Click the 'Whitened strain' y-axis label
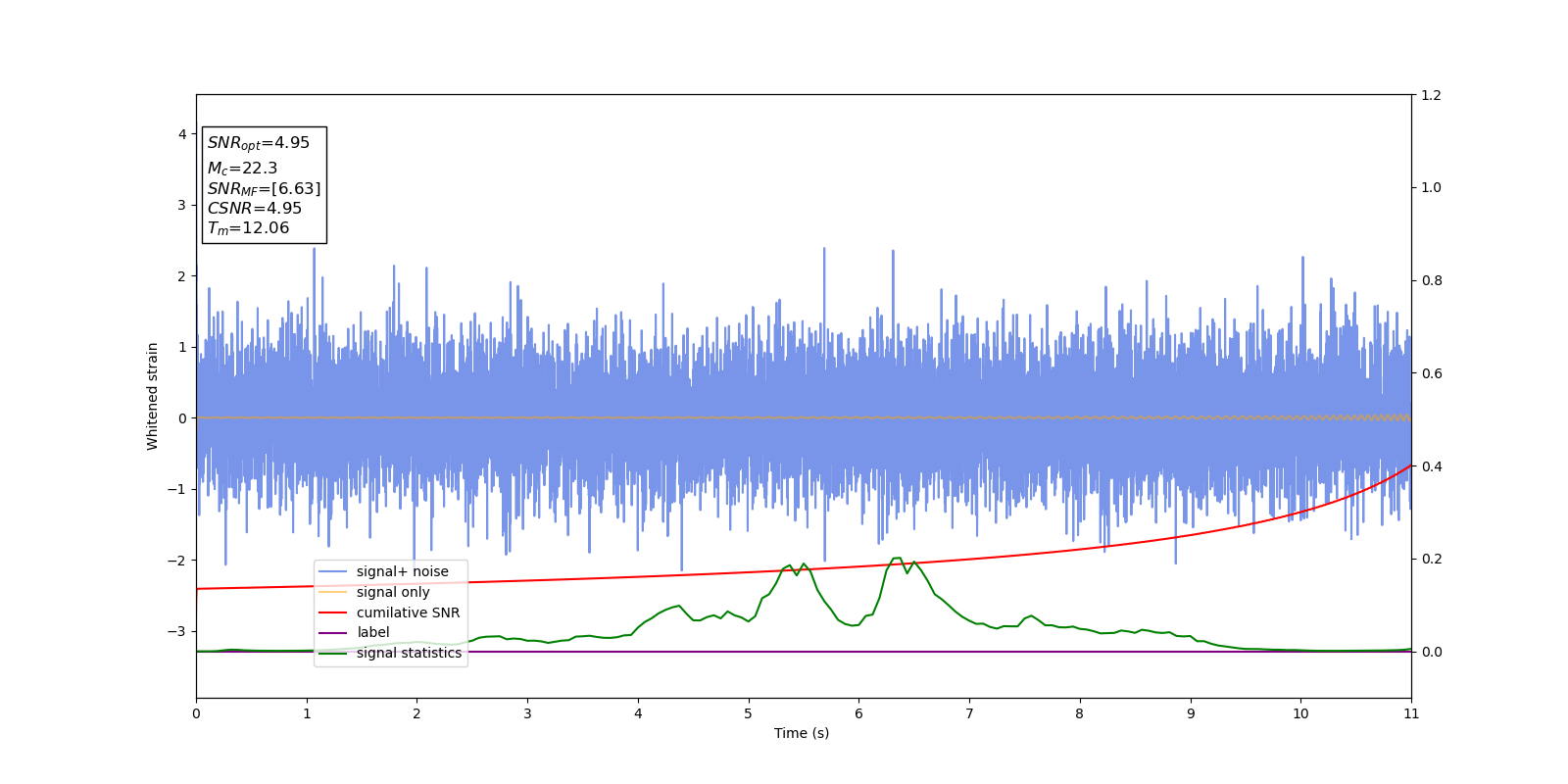 click(x=153, y=396)
